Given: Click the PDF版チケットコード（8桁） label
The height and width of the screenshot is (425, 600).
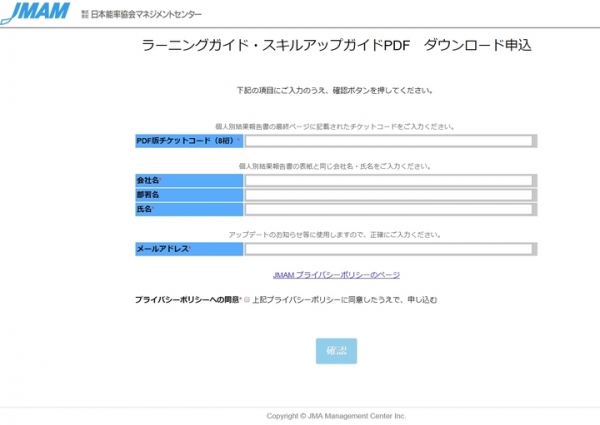Looking at the screenshot, I should (188, 141).
